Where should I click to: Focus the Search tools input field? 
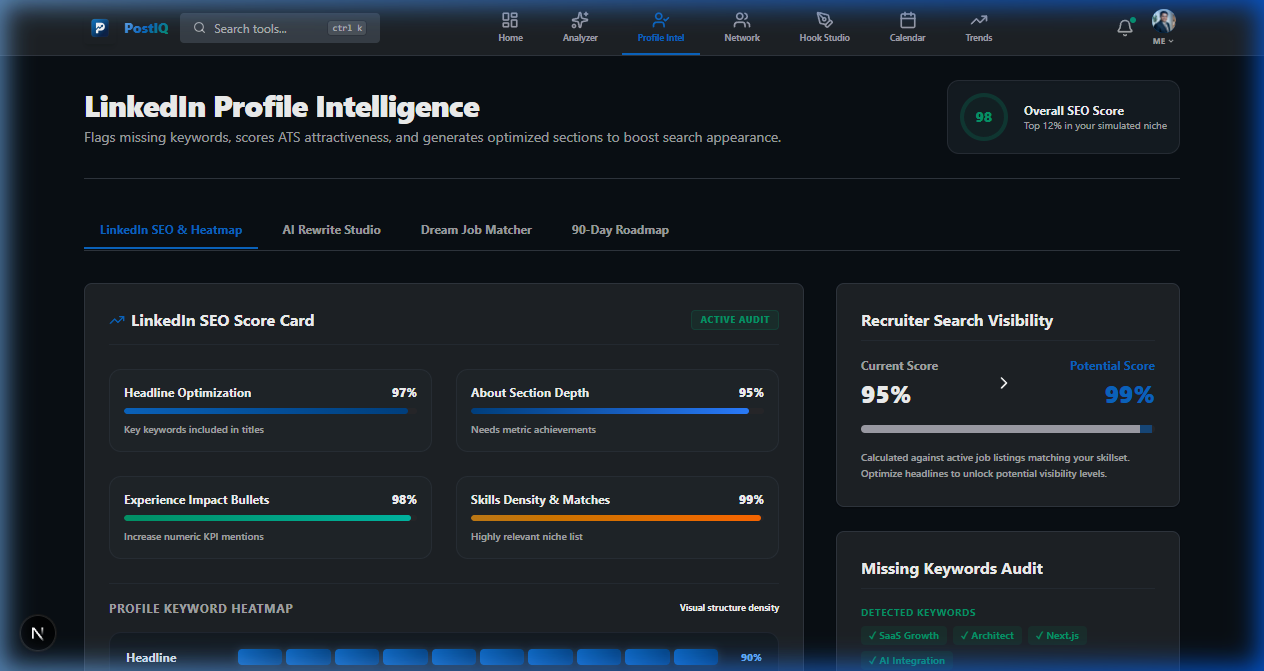(x=280, y=28)
